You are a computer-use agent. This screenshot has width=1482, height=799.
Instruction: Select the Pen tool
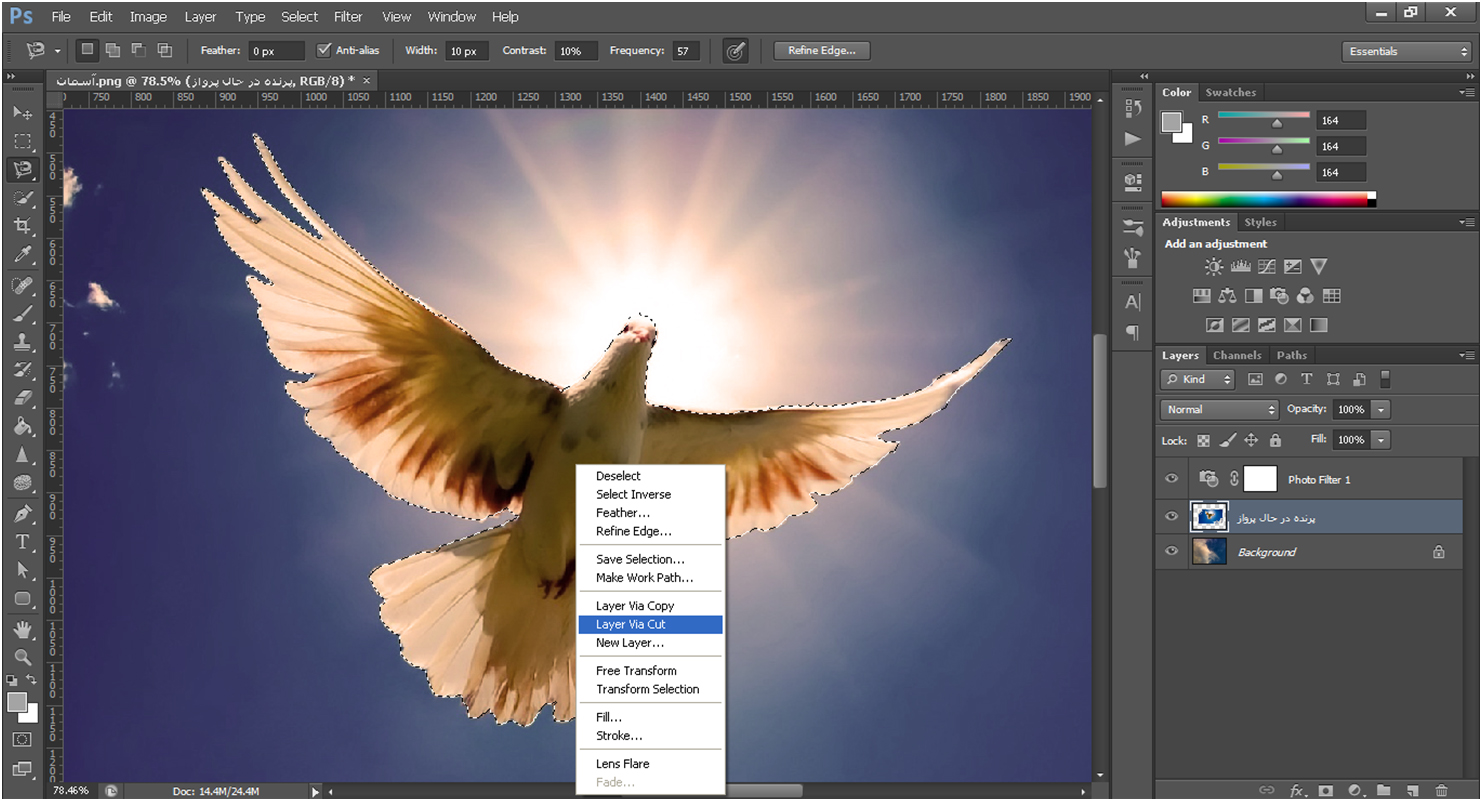[22, 514]
